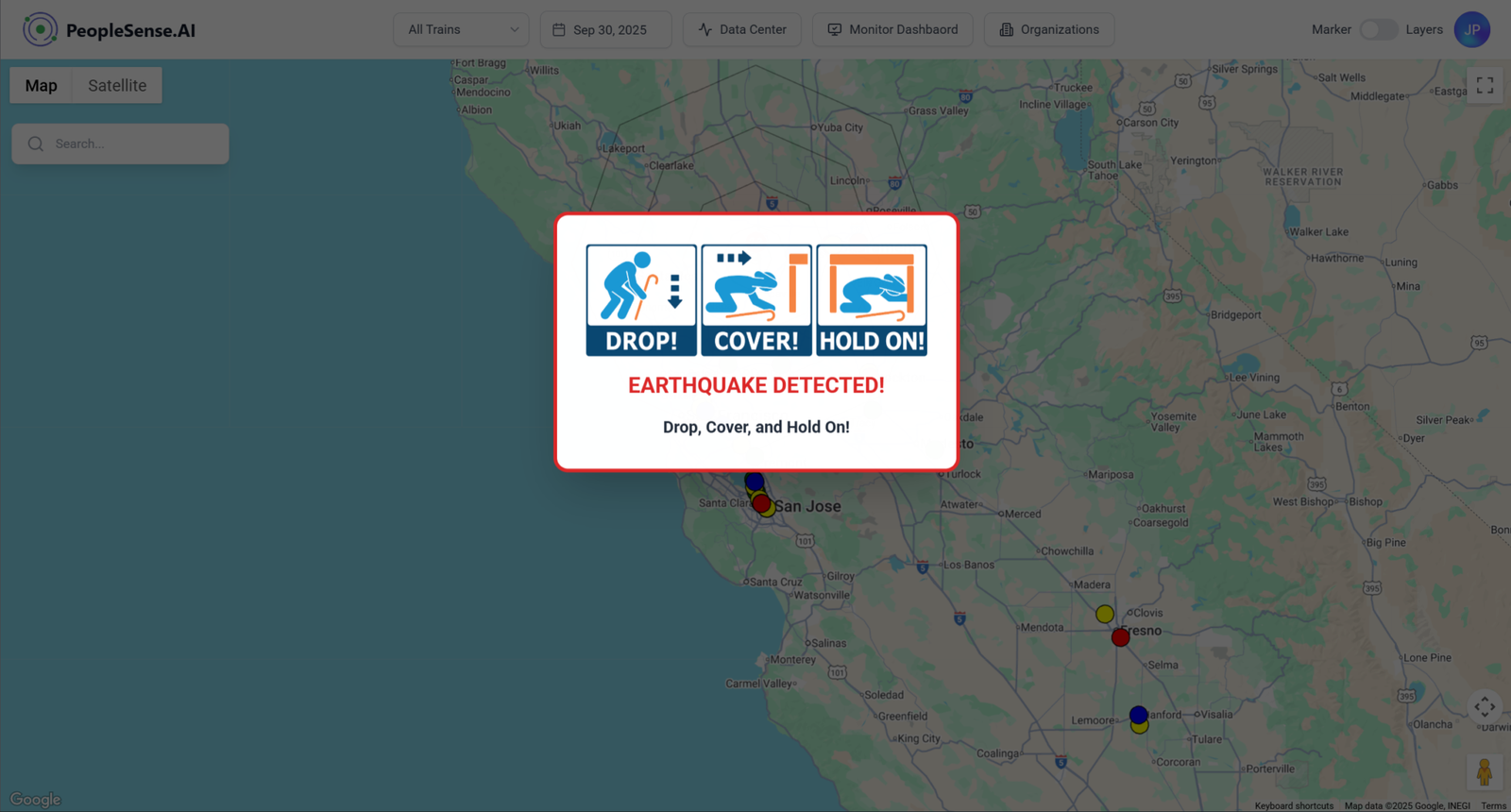1511x812 pixels.
Task: Click the Google logo on map
Action: pos(36,800)
